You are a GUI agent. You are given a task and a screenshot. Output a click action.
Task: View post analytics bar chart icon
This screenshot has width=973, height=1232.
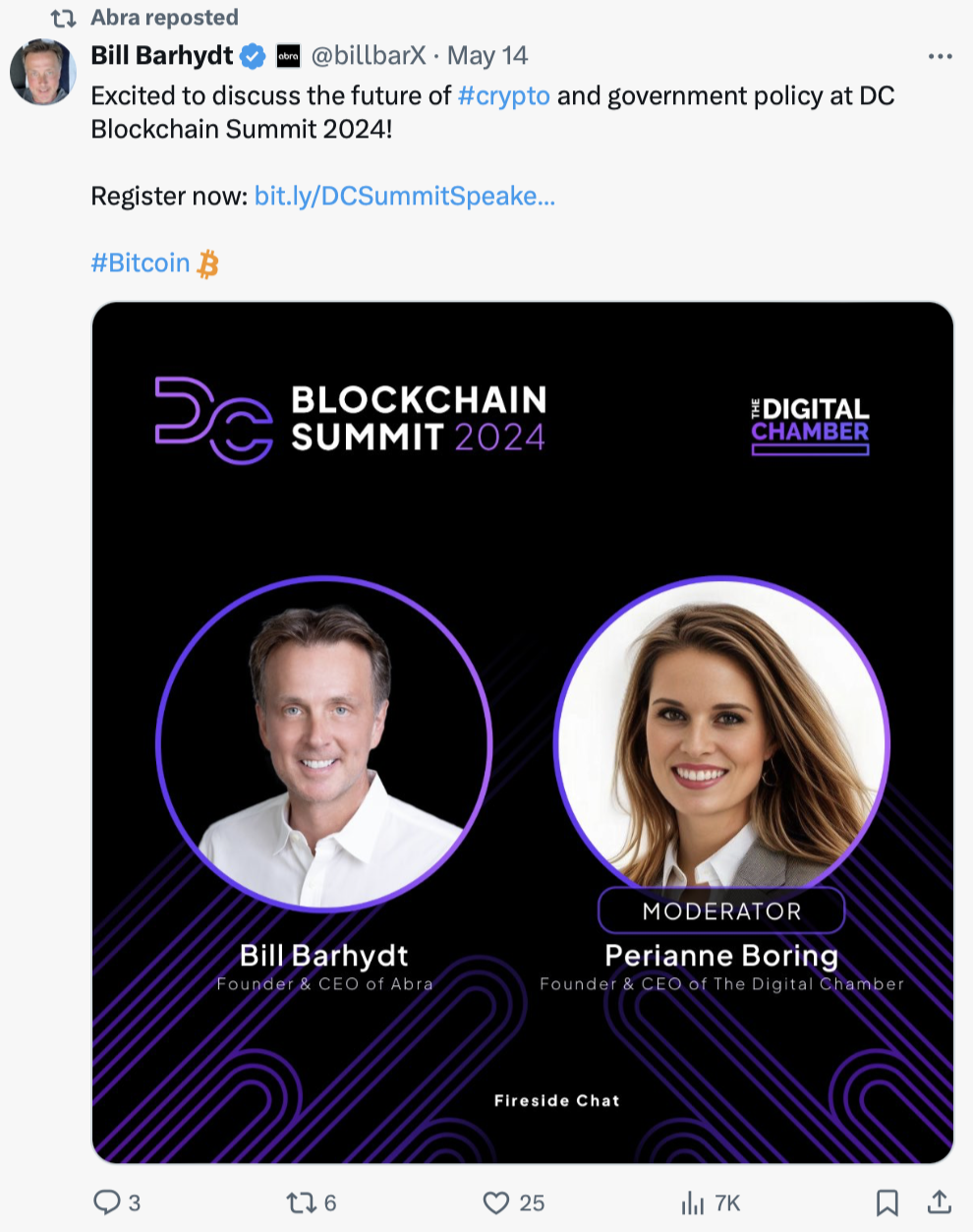point(693,1203)
